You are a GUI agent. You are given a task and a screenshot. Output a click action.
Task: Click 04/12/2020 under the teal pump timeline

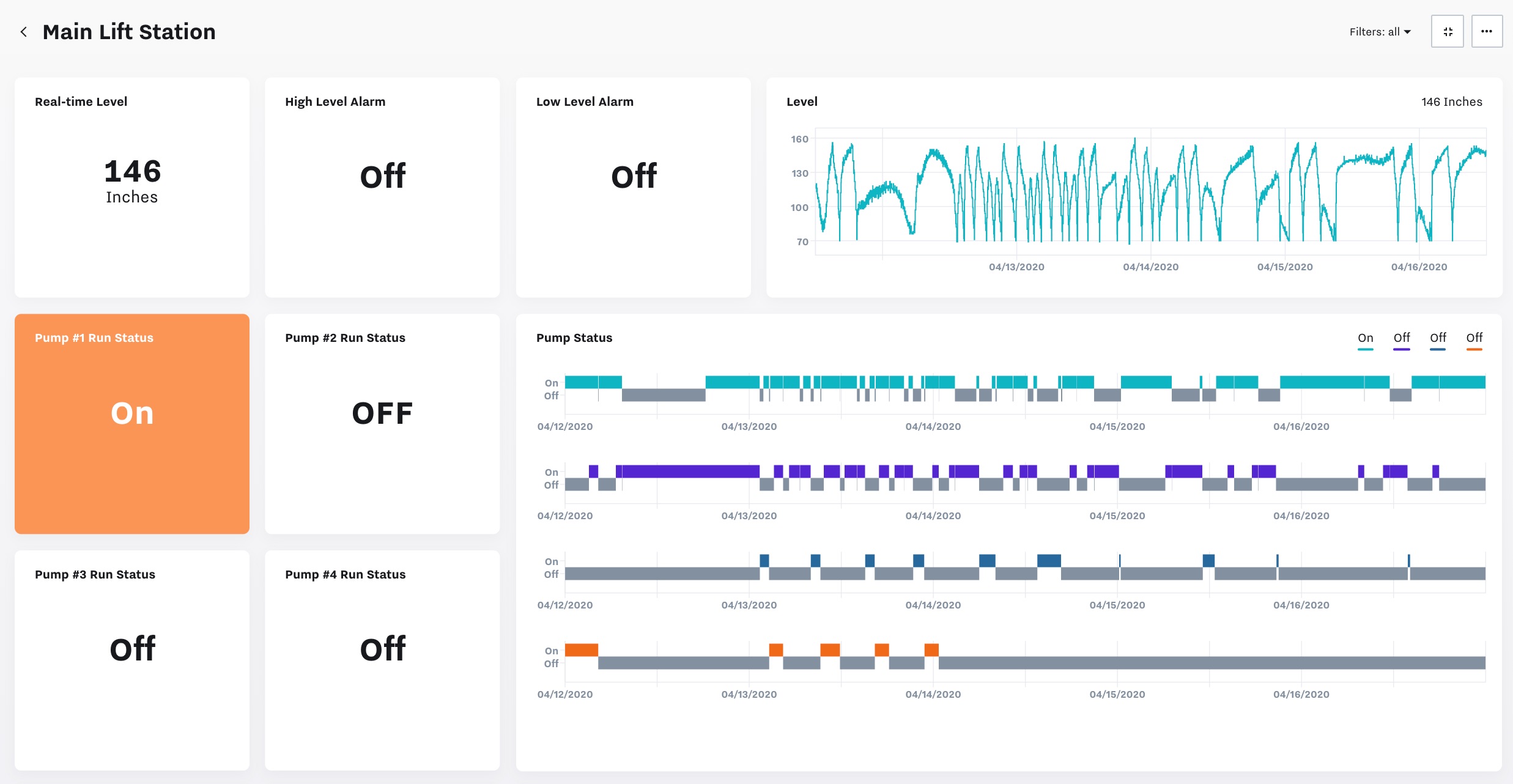(565, 426)
